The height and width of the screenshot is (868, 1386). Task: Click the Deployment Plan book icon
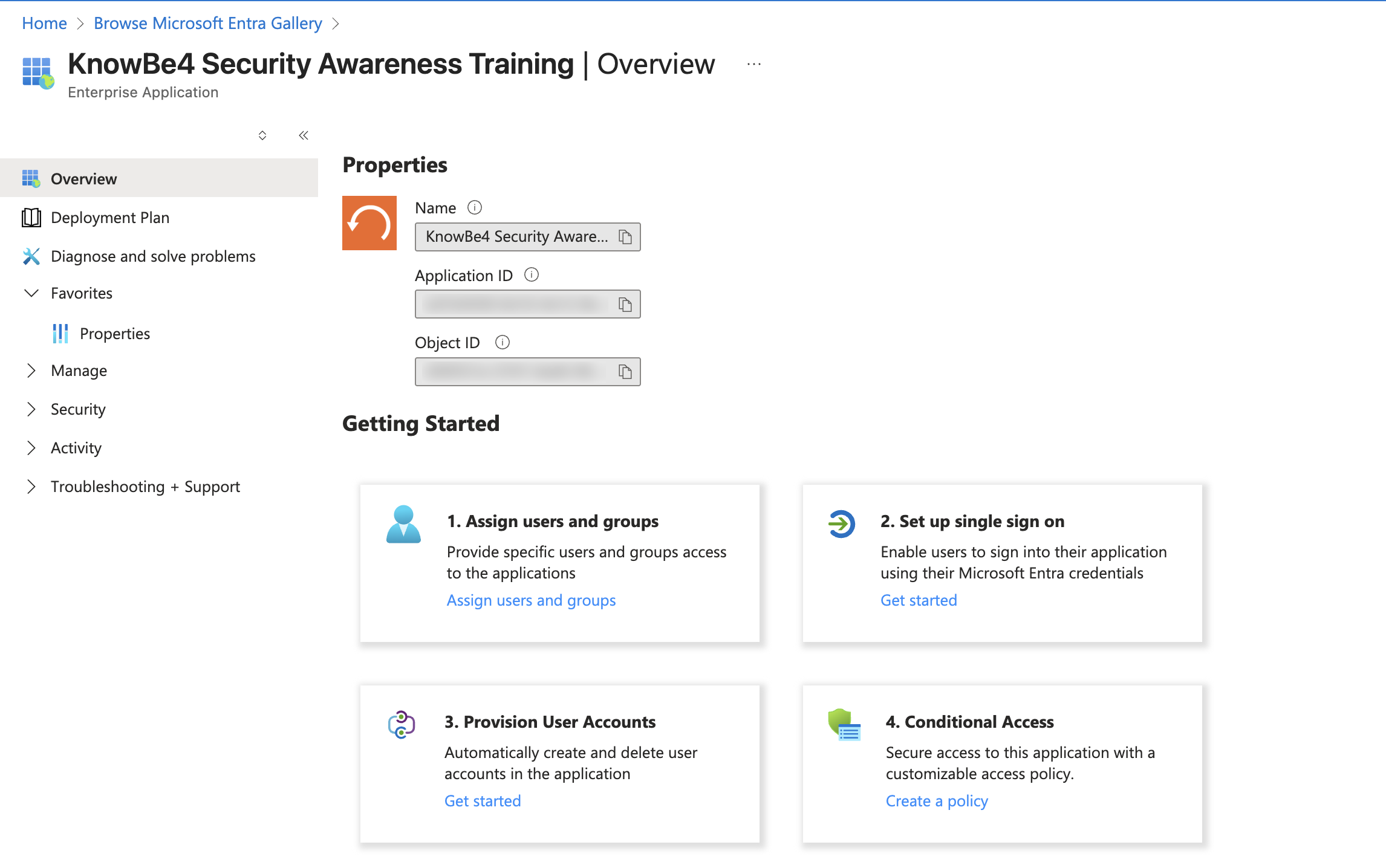(x=31, y=218)
